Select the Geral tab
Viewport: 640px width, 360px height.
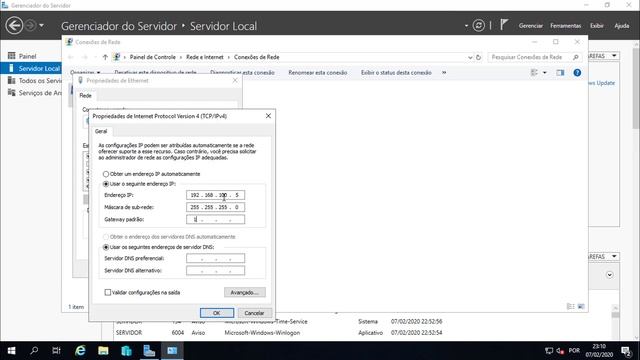pyautogui.click(x=101, y=131)
